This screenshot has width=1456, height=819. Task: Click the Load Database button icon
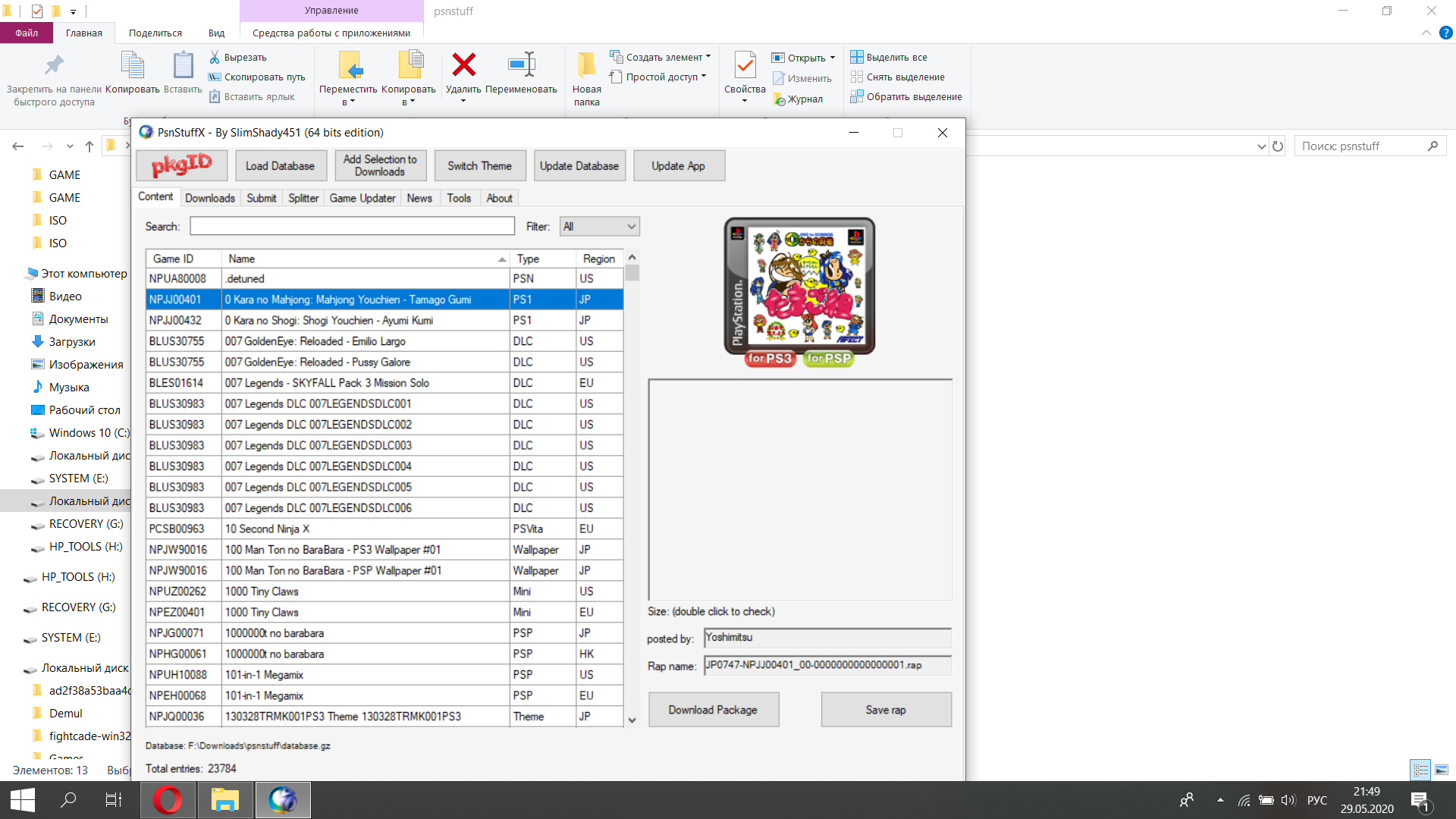(280, 166)
